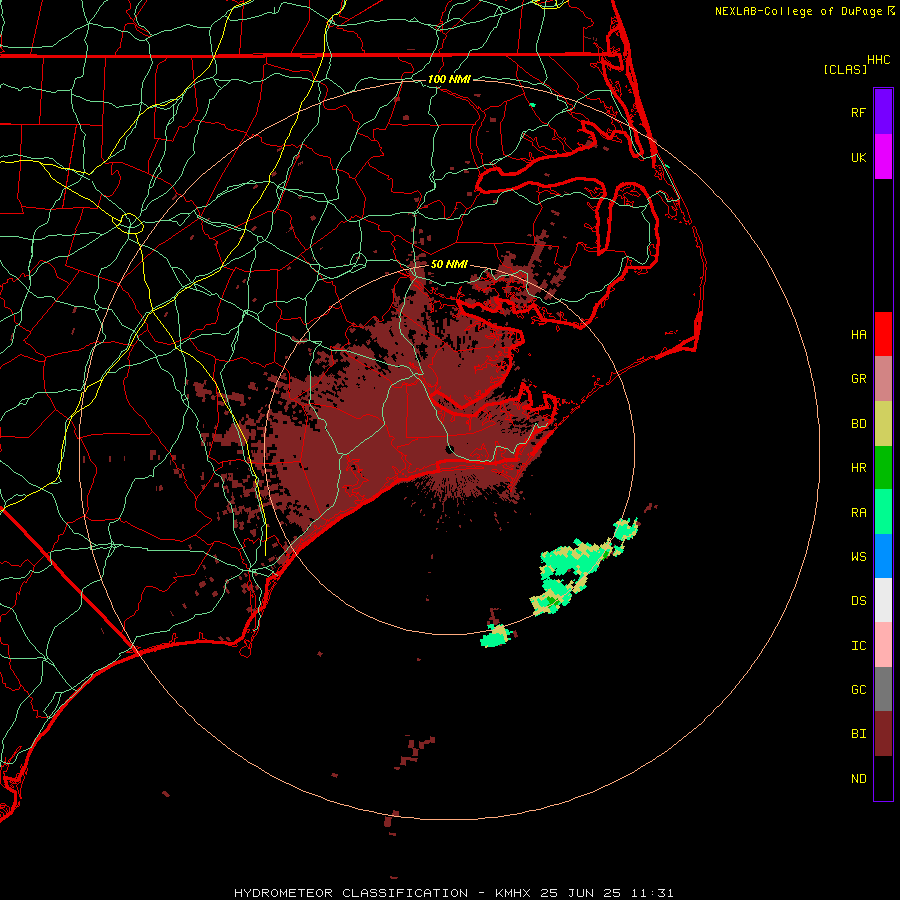Click the "NEXLAB-College of DuPage" title text
900x900 pixels.
tap(799, 11)
